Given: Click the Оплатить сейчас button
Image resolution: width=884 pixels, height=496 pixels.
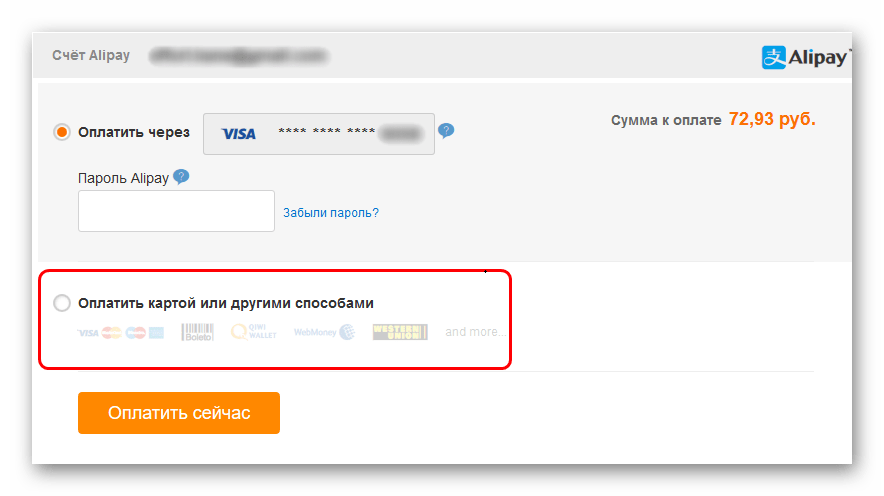Looking at the screenshot, I should [x=179, y=413].
